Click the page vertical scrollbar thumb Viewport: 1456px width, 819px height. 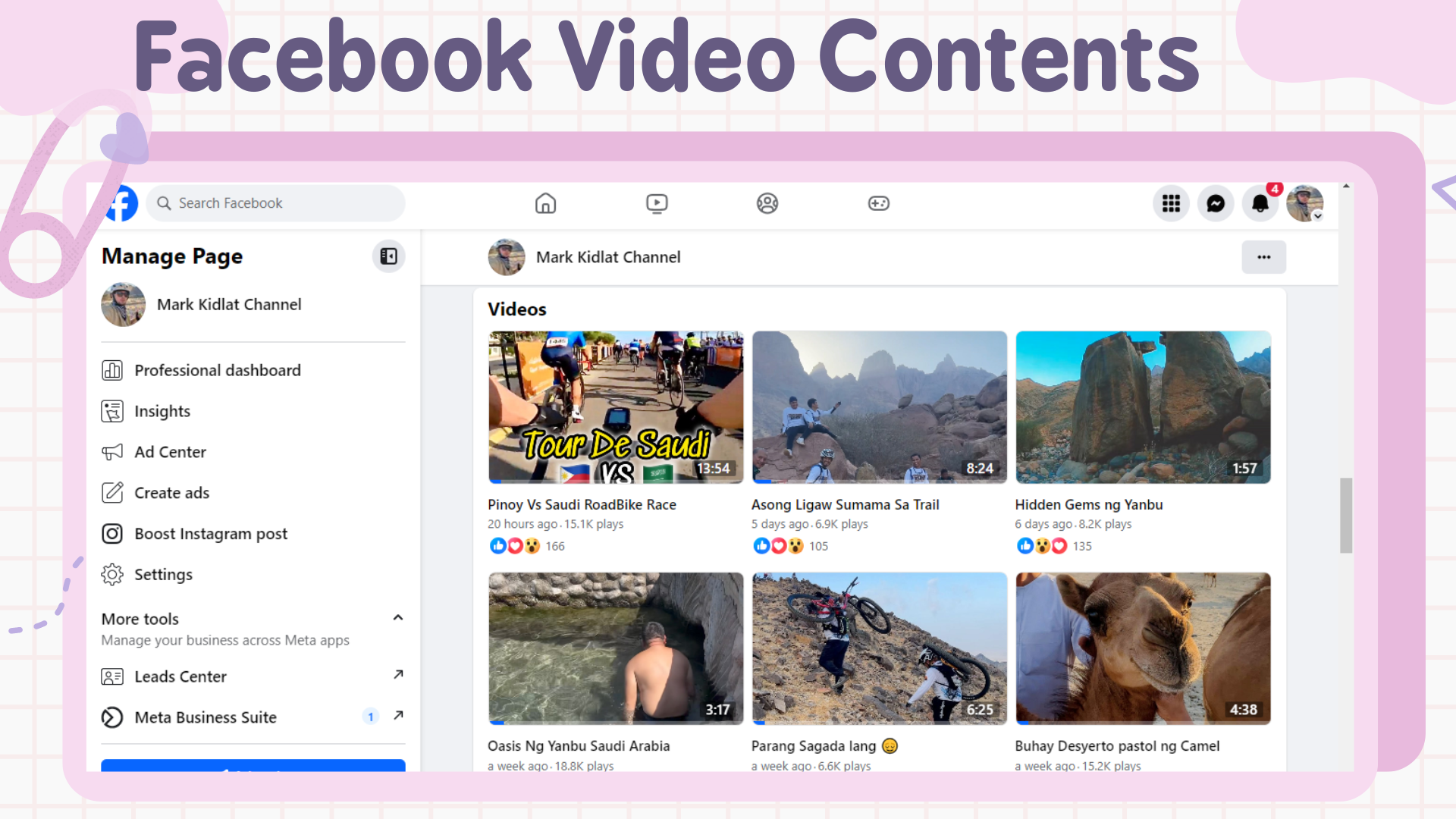point(1346,516)
